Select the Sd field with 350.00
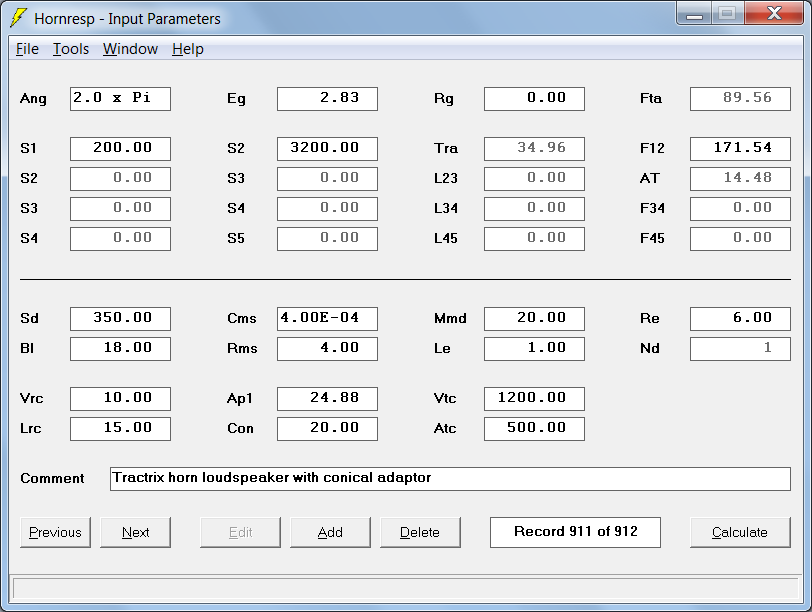This screenshot has width=812, height=612. [x=120, y=319]
